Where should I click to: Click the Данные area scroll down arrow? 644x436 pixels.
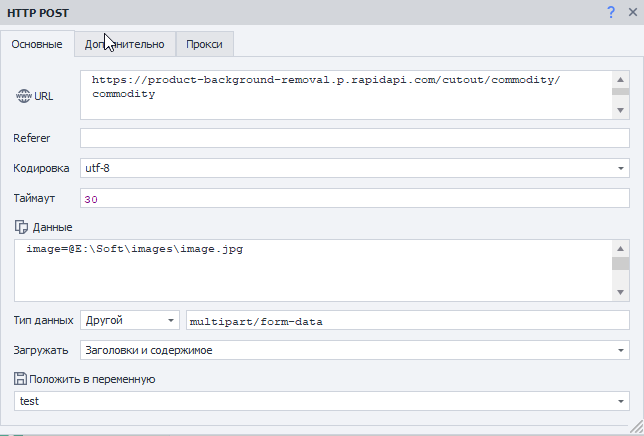(x=620, y=291)
